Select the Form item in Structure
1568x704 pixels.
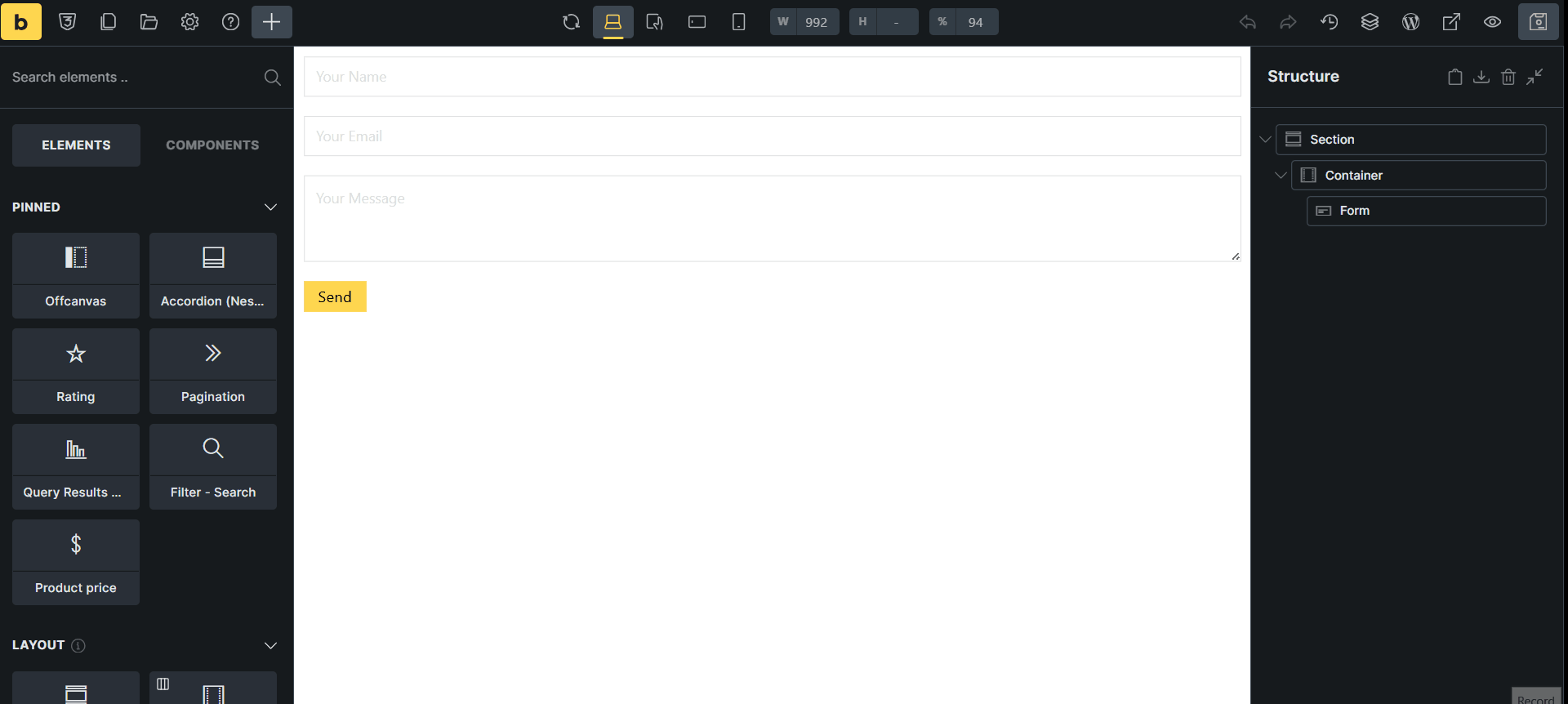coord(1427,211)
